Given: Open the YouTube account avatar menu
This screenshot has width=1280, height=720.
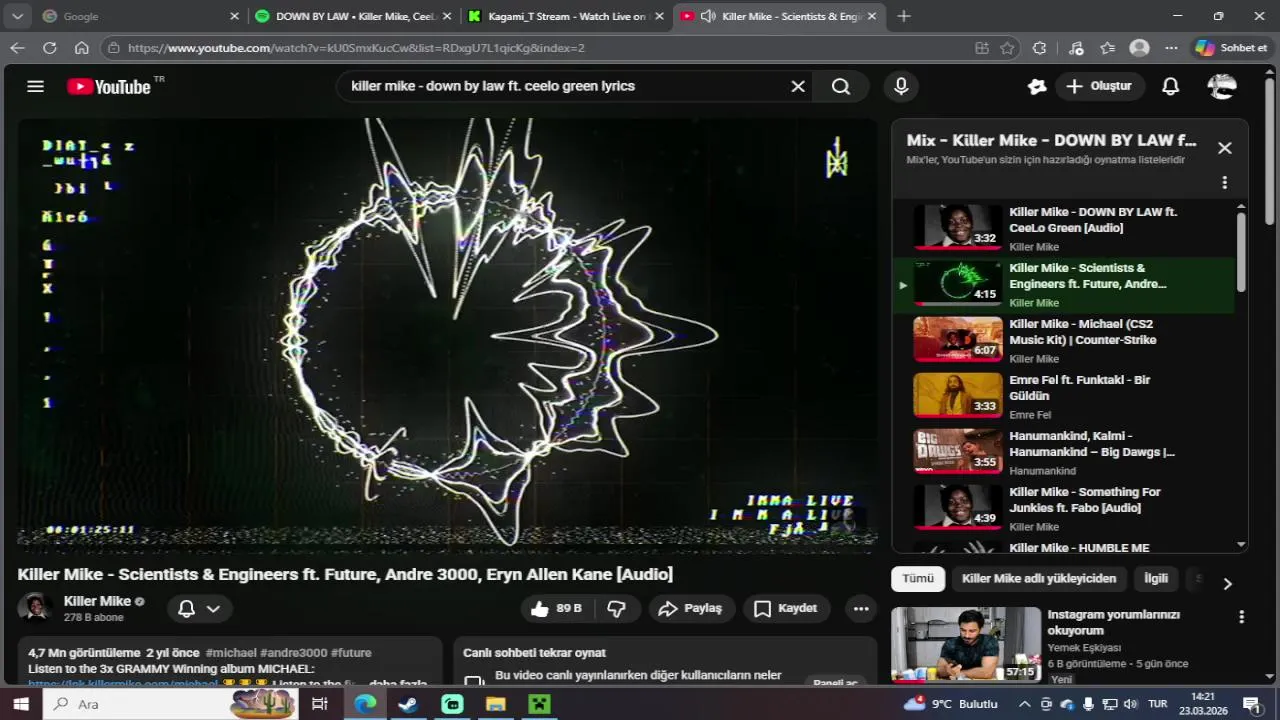Looking at the screenshot, I should [1222, 86].
